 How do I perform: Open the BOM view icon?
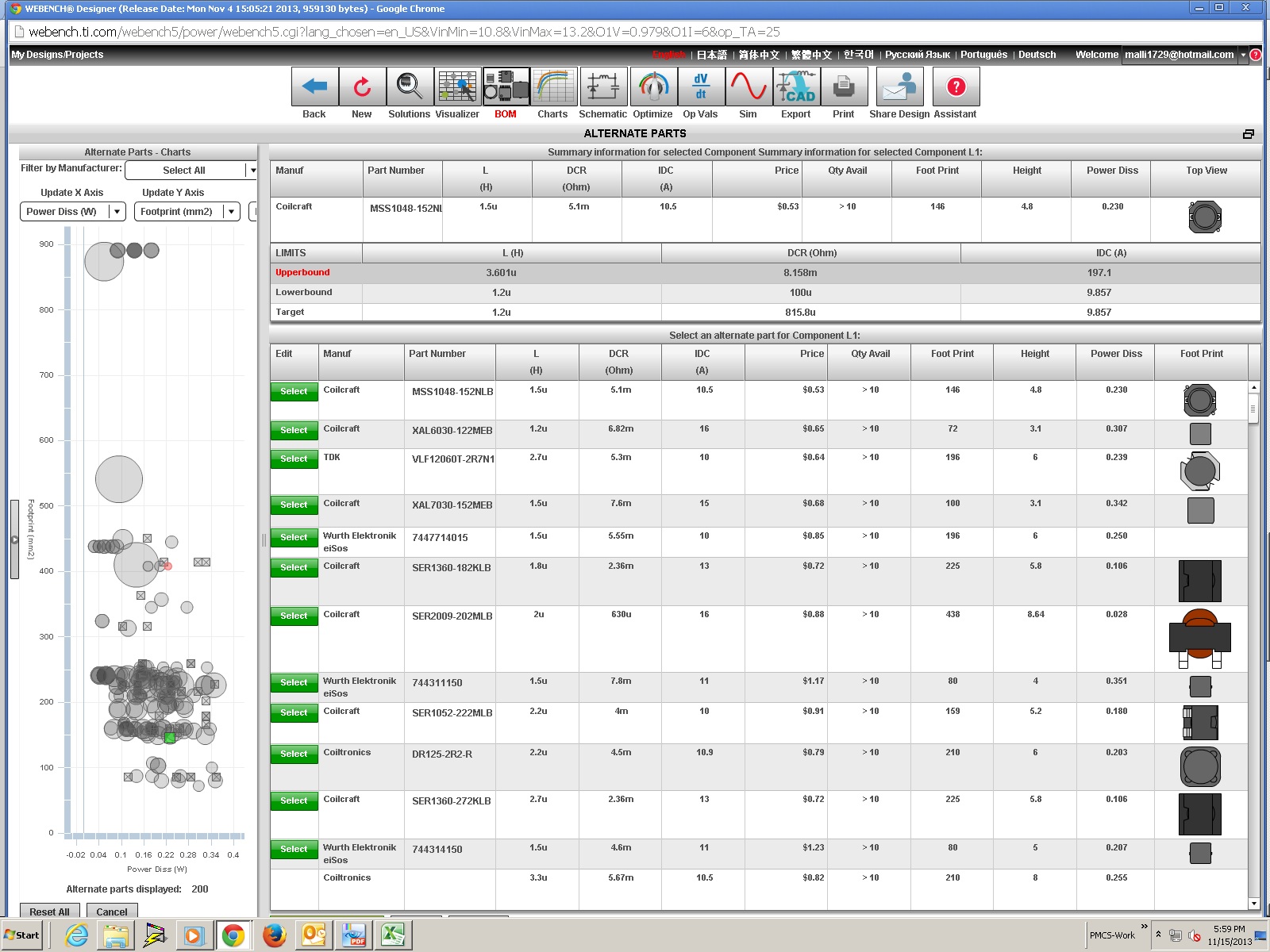[506, 86]
